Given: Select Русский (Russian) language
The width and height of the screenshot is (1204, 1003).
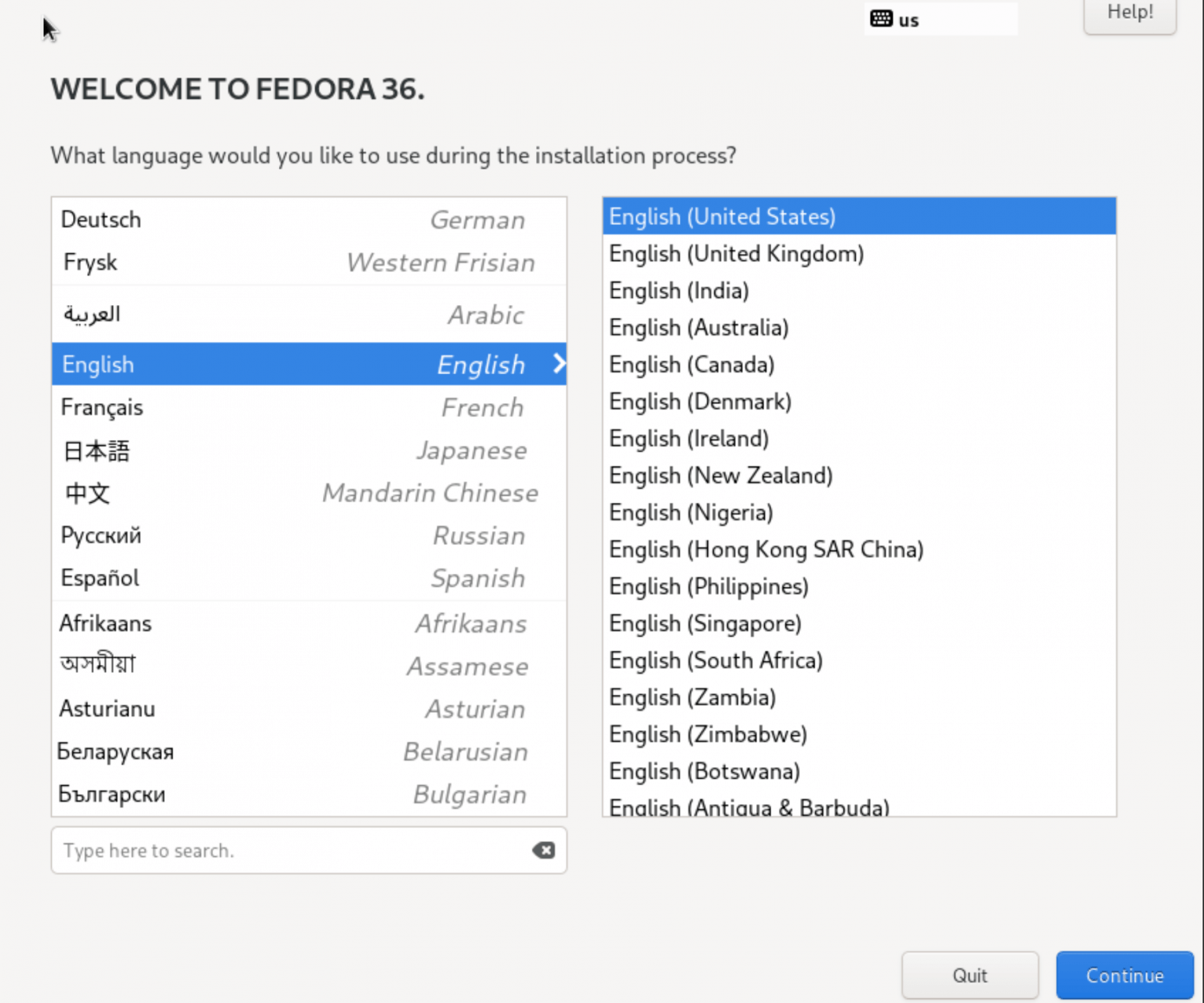Looking at the screenshot, I should 100,535.
